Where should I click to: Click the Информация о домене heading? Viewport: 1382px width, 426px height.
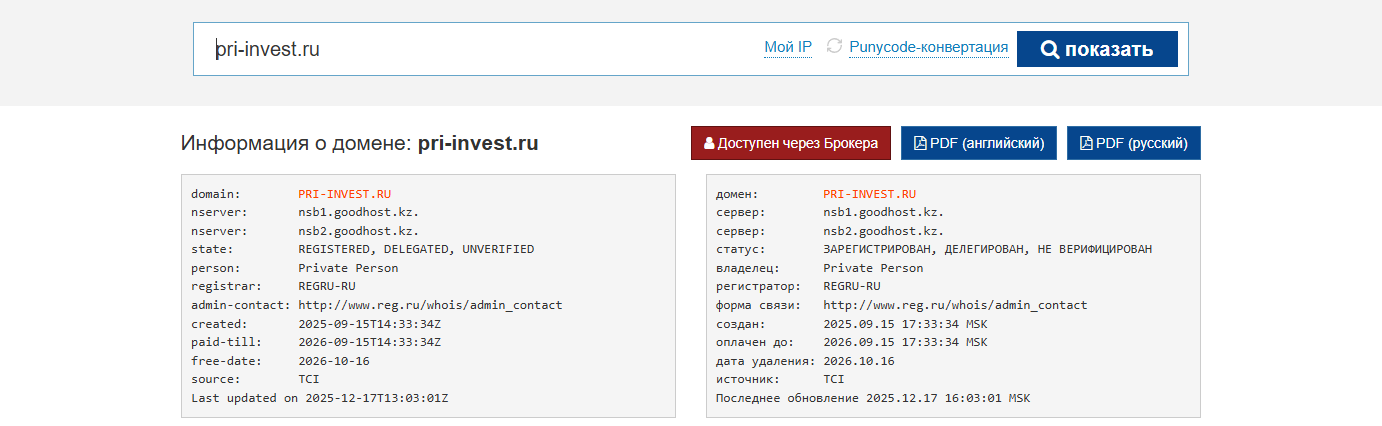click(359, 143)
